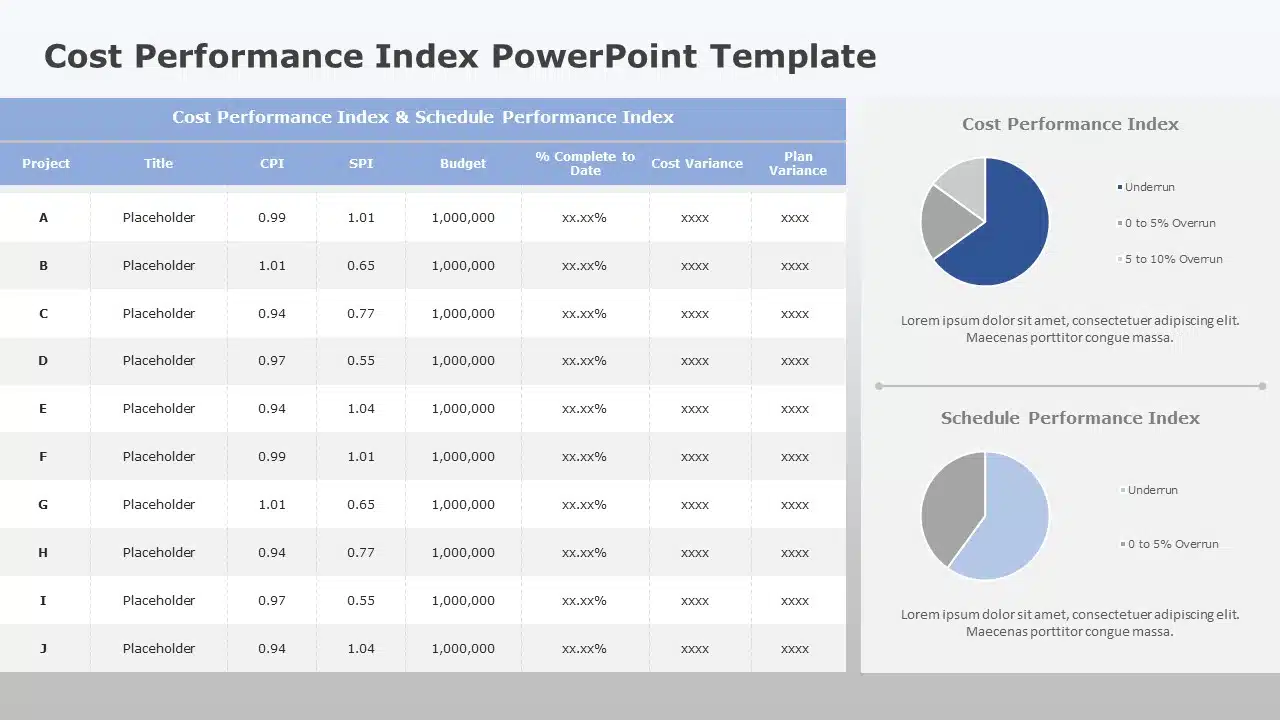Click the Budget column header
Screen dimensions: 1280x720
(463, 163)
